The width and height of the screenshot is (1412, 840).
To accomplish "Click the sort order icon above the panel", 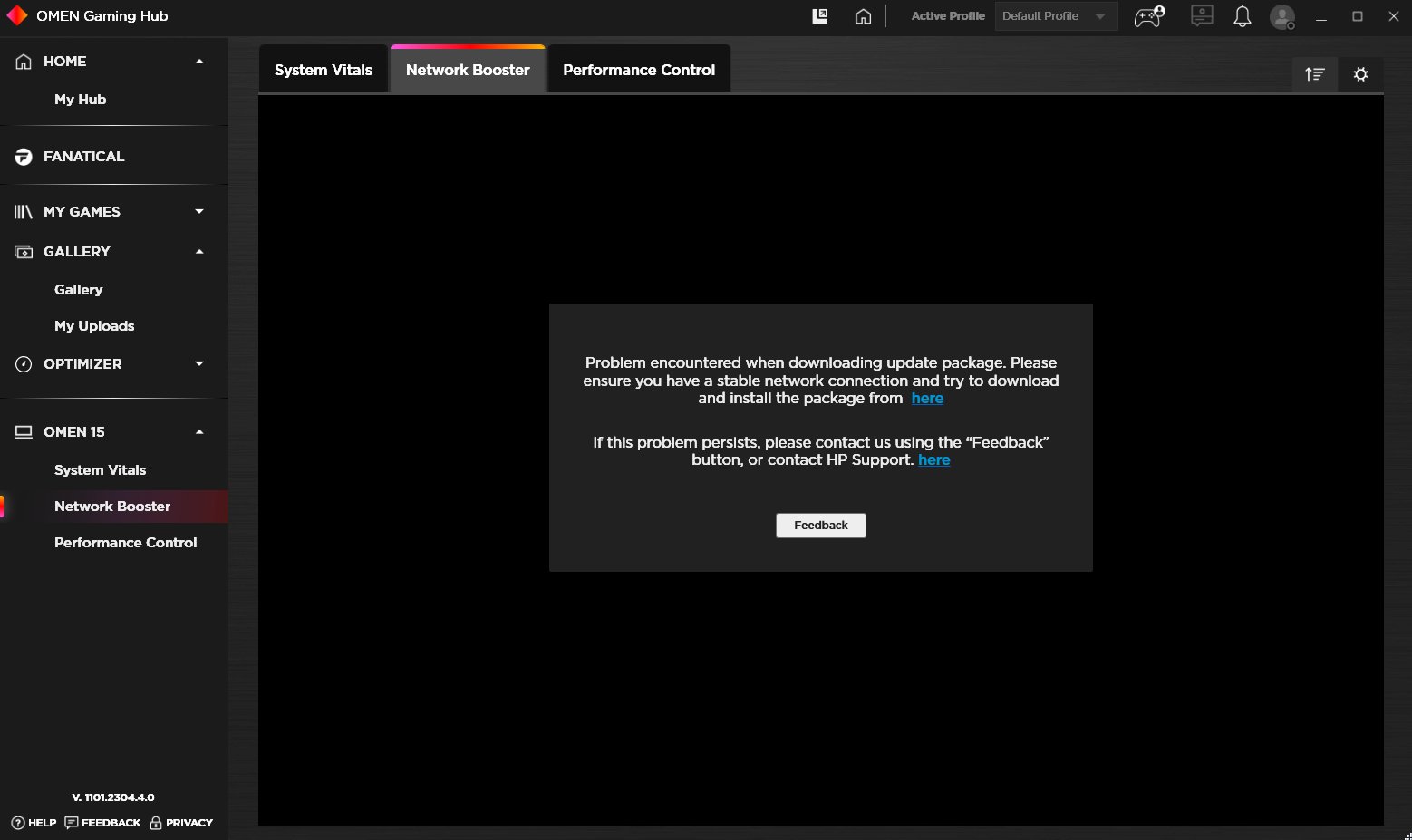I will coord(1314,73).
